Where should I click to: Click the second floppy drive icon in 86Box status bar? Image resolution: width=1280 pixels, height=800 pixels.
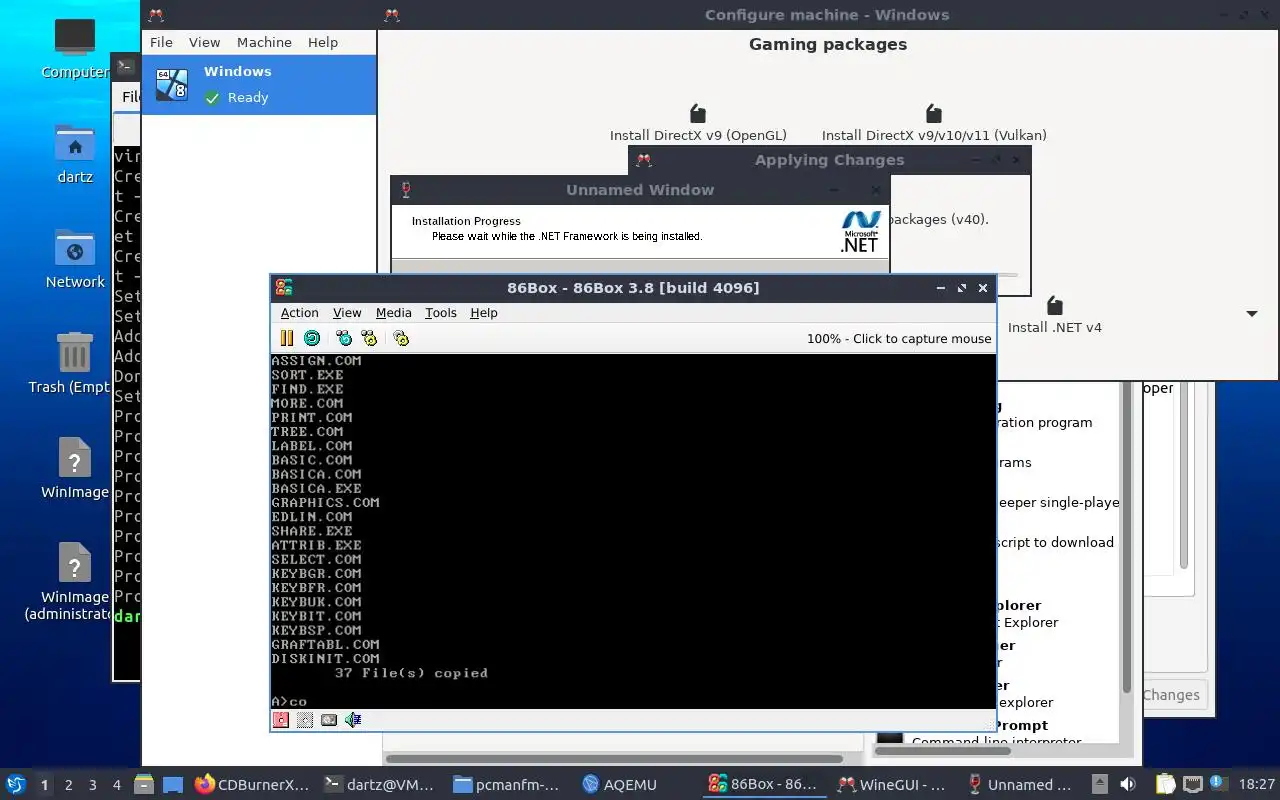305,719
